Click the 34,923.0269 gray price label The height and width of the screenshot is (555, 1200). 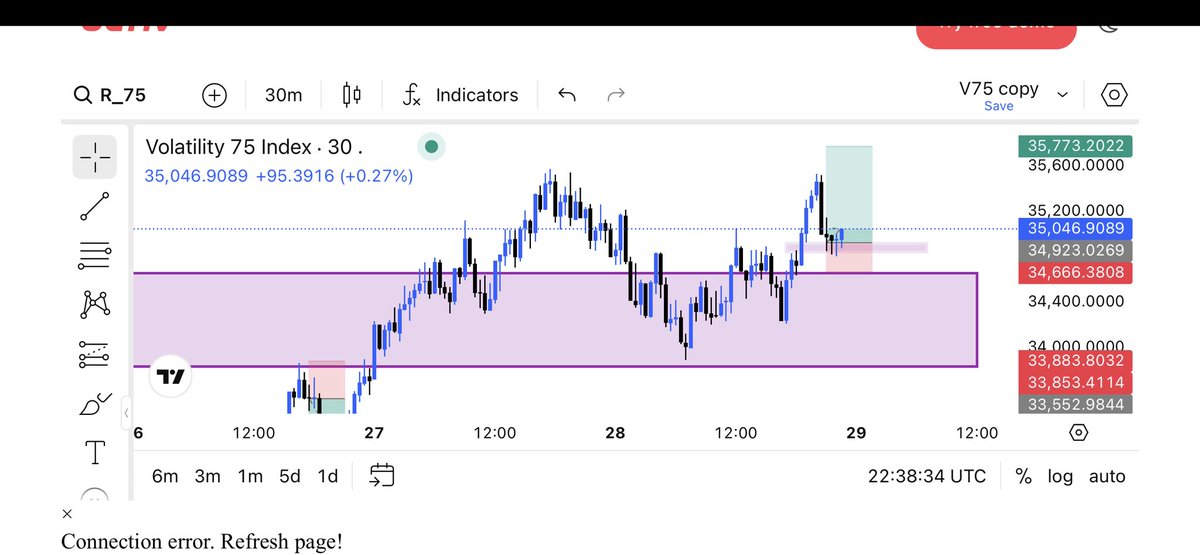point(1075,251)
